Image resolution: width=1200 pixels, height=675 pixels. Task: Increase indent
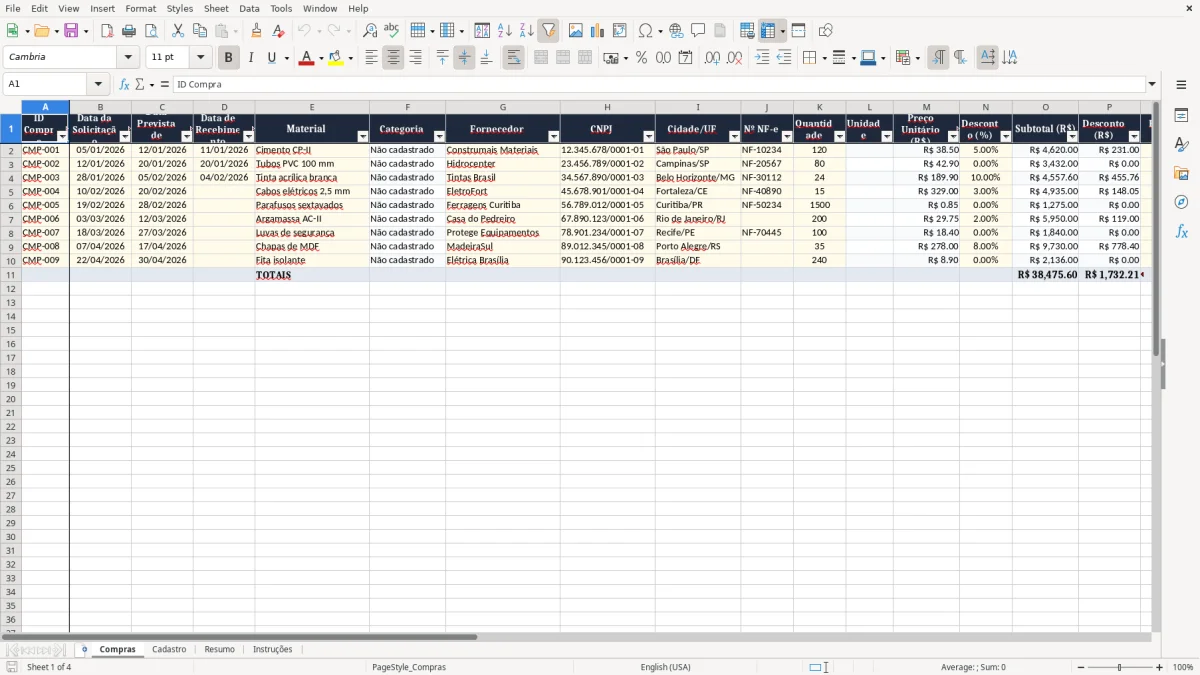(x=762, y=58)
